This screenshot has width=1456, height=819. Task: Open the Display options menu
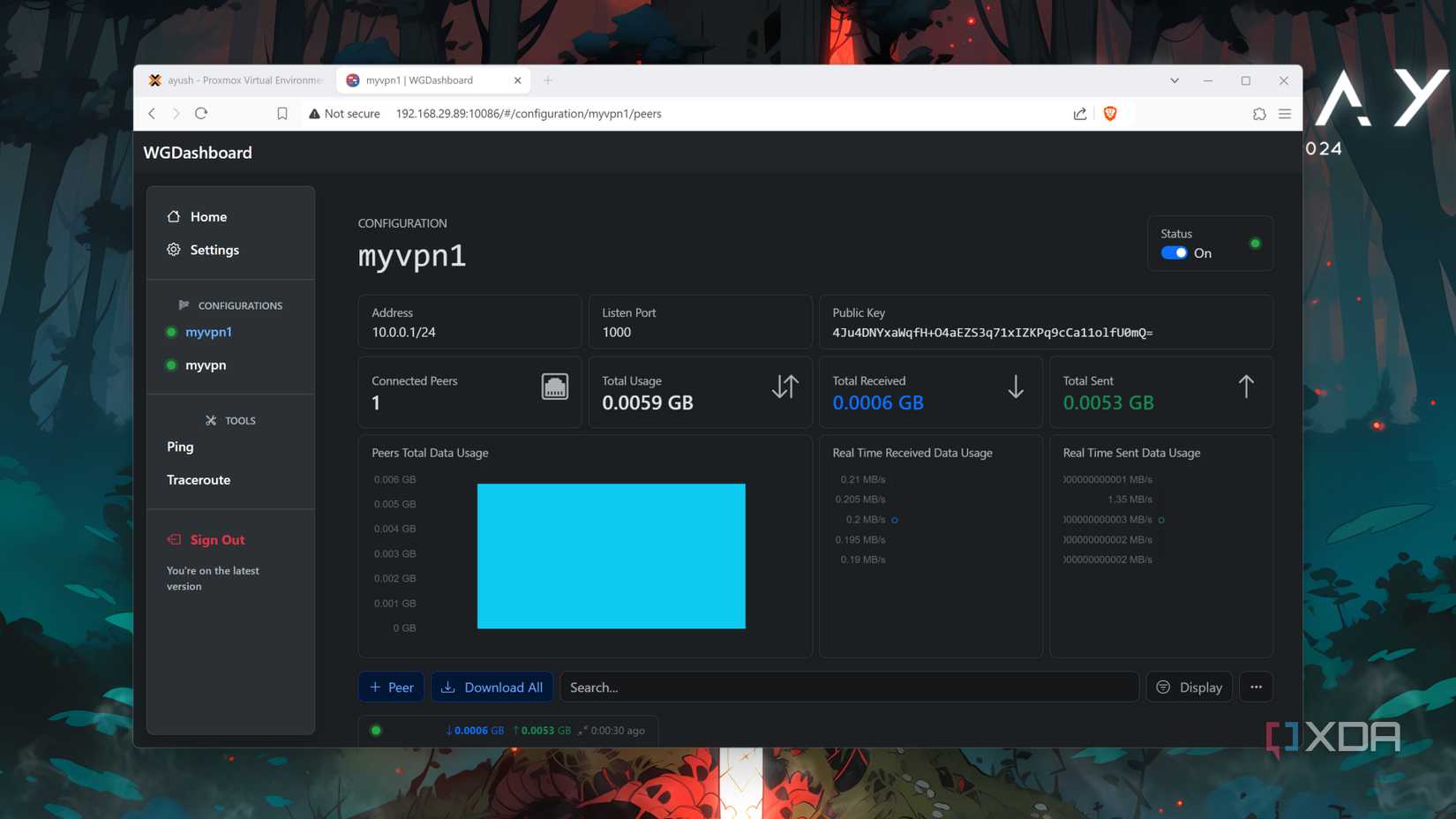coord(1189,687)
